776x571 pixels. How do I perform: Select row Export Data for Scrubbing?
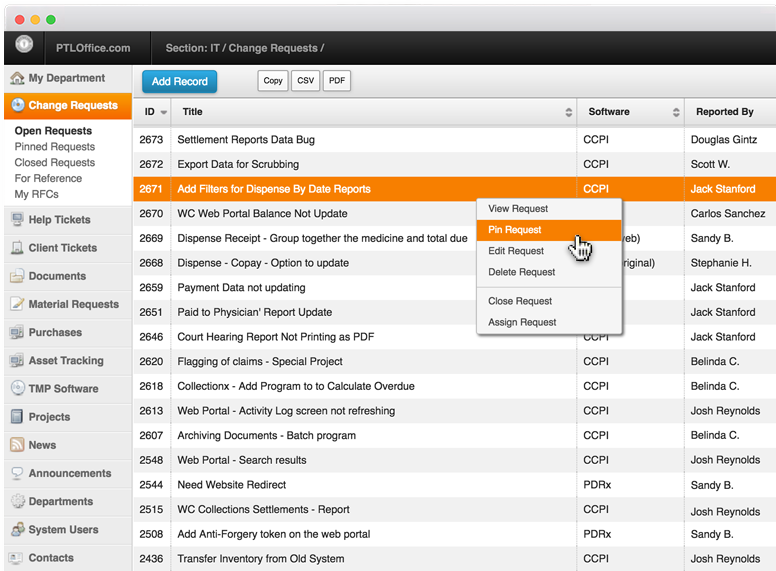(454, 164)
